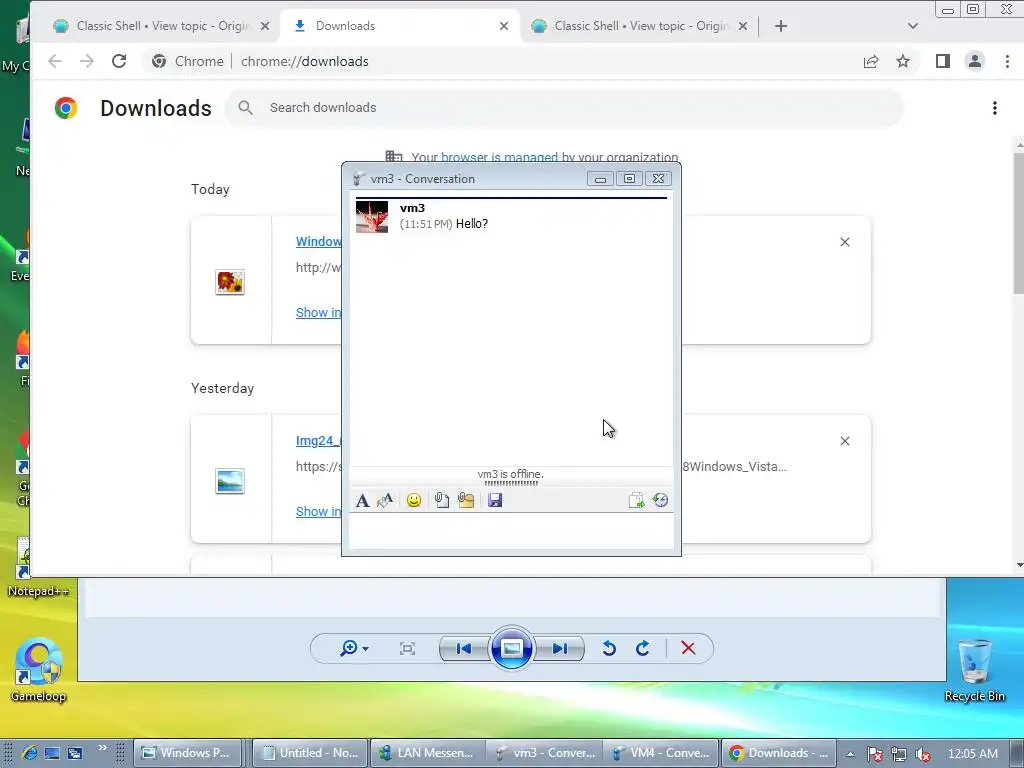1024x768 pixels.
Task: Click the Show Desktop quick launch icon
Action: coord(52,753)
